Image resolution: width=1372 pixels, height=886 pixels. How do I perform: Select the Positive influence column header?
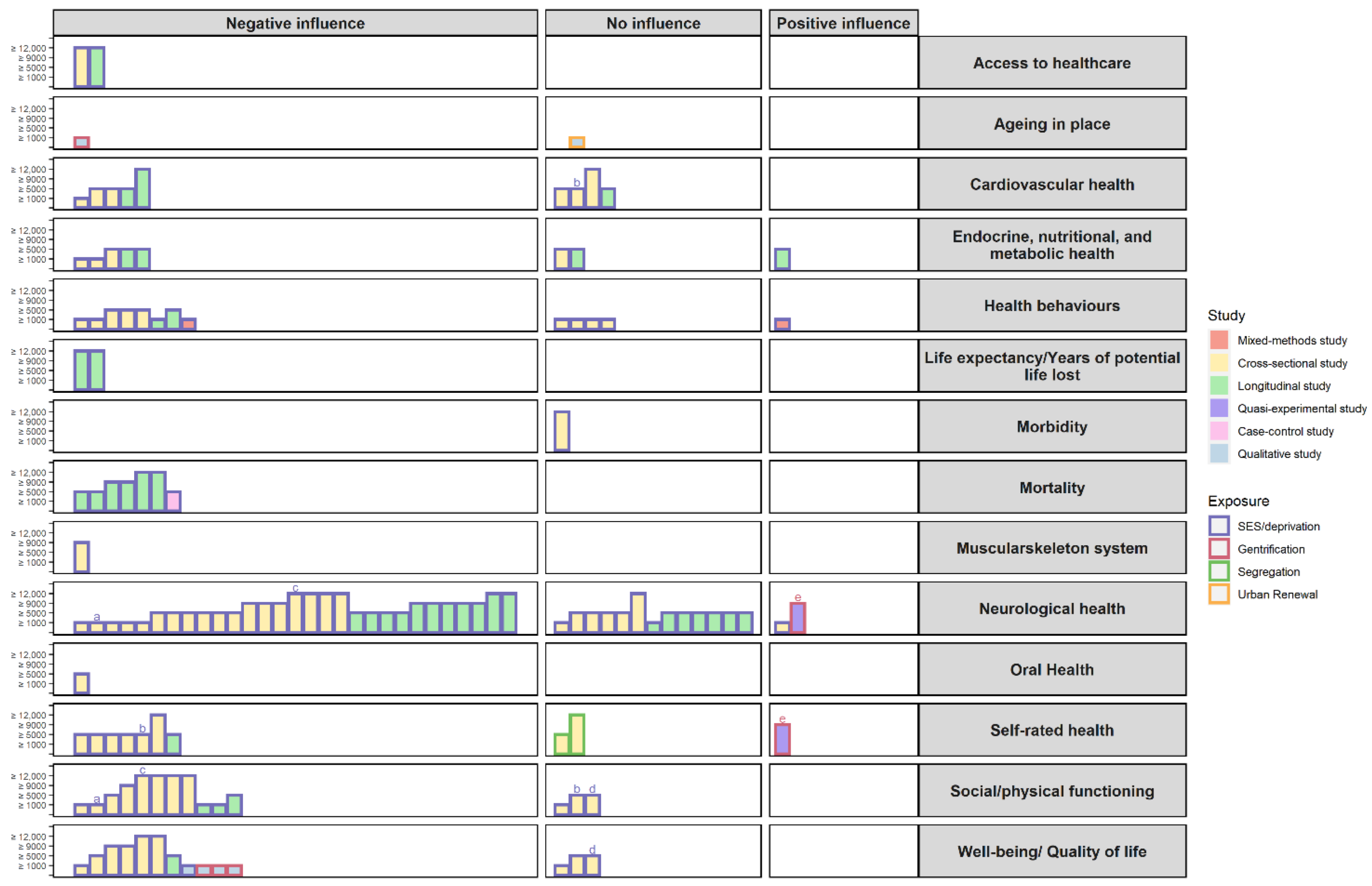tap(843, 23)
